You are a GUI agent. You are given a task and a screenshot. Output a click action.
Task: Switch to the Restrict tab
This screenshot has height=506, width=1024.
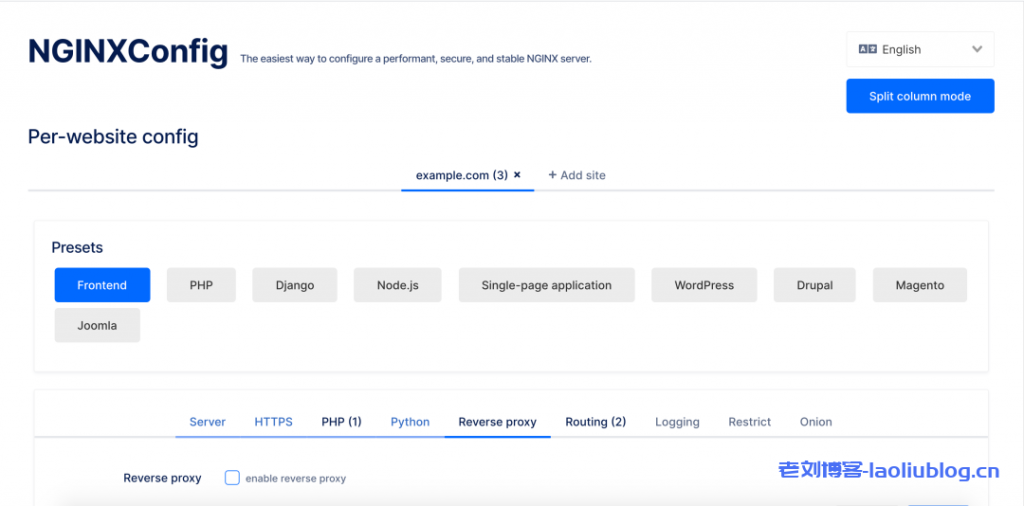(750, 422)
